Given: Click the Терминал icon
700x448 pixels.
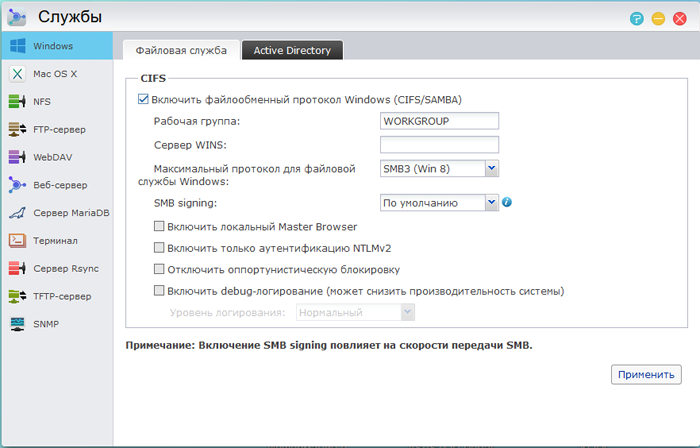Looking at the screenshot, I should coord(17,241).
